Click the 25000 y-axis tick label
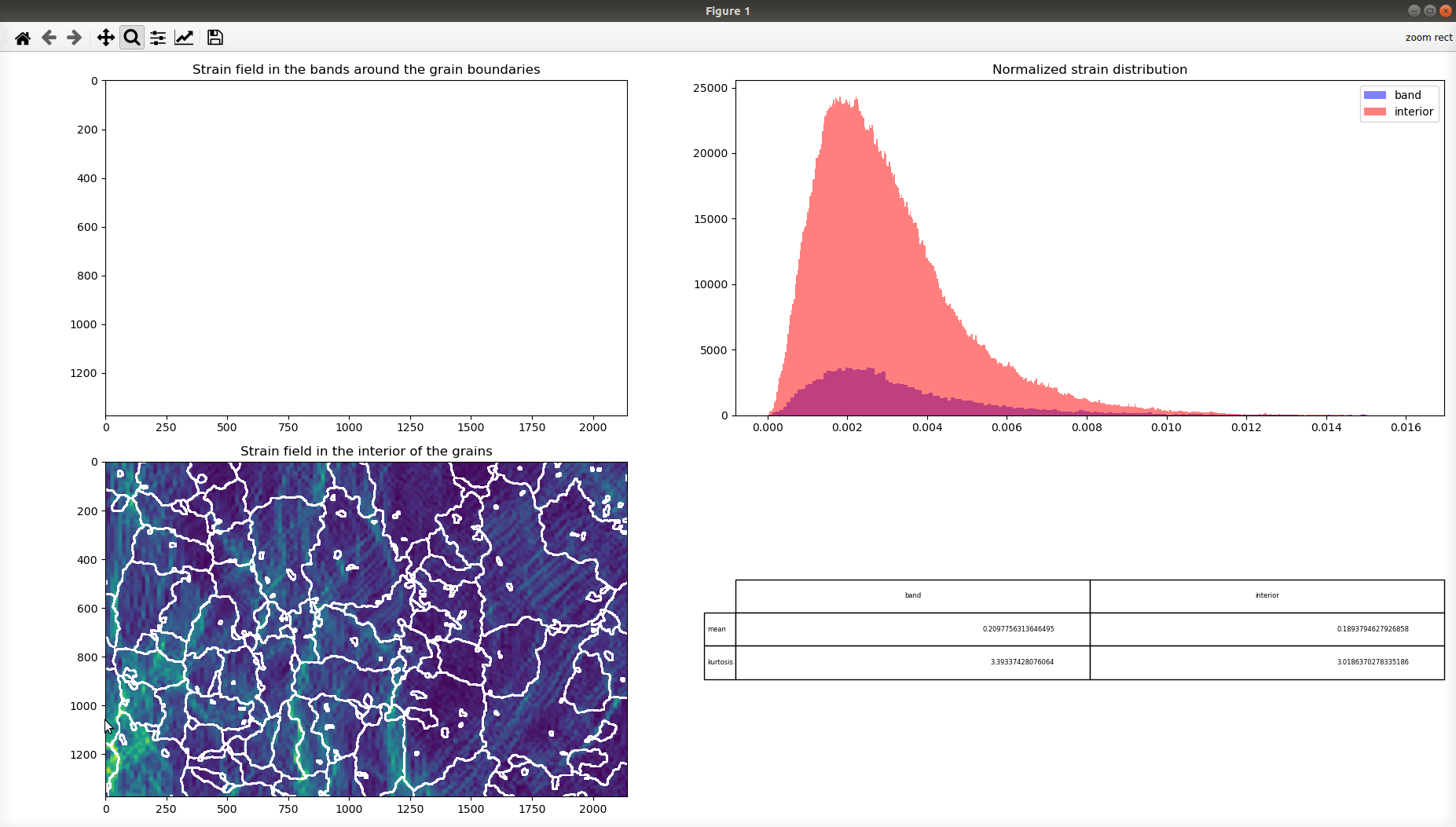The image size is (1456, 827). 710,88
